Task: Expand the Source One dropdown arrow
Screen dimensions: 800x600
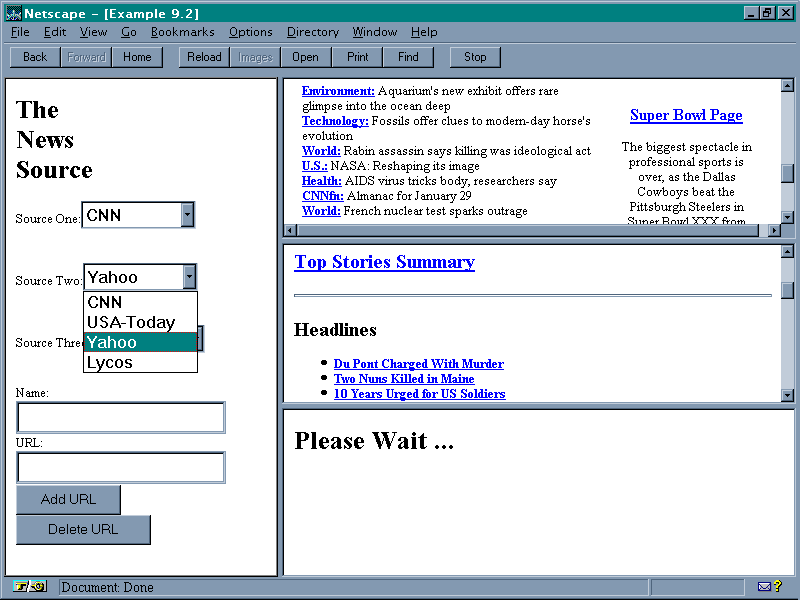Action: [x=187, y=214]
